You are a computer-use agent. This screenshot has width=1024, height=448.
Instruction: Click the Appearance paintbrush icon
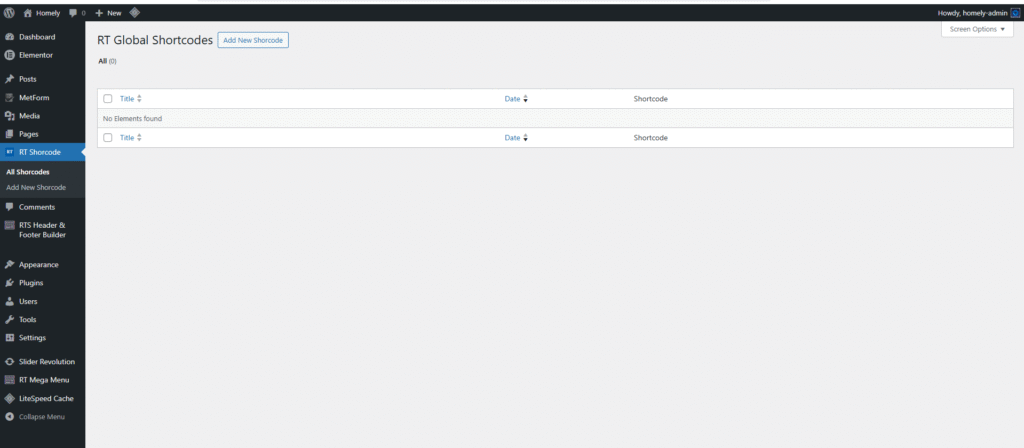click(9, 265)
